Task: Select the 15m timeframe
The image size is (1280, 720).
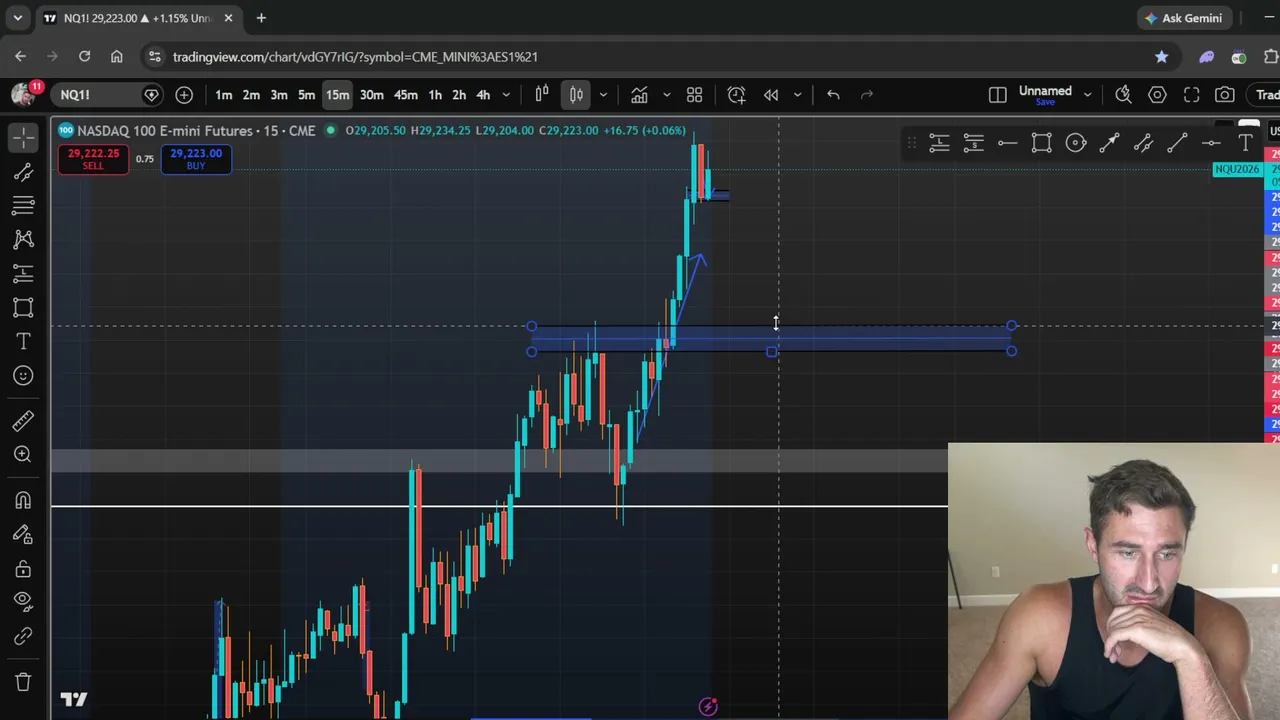Action: click(337, 95)
